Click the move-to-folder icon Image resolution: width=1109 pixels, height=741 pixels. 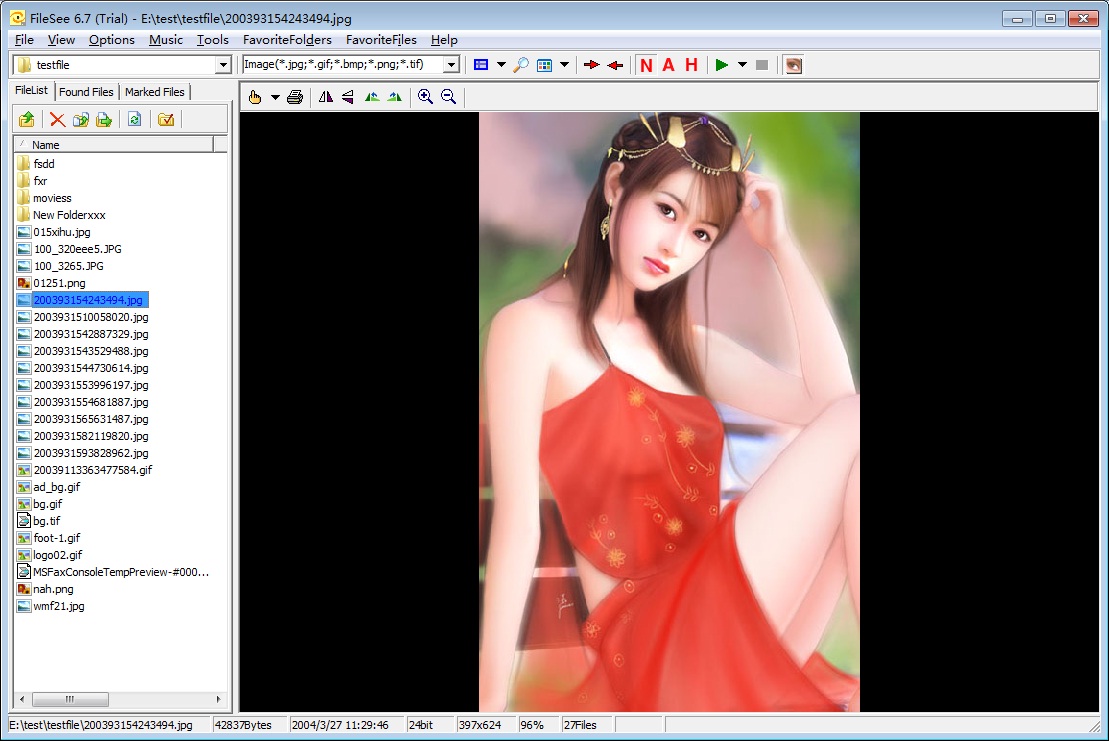click(104, 119)
